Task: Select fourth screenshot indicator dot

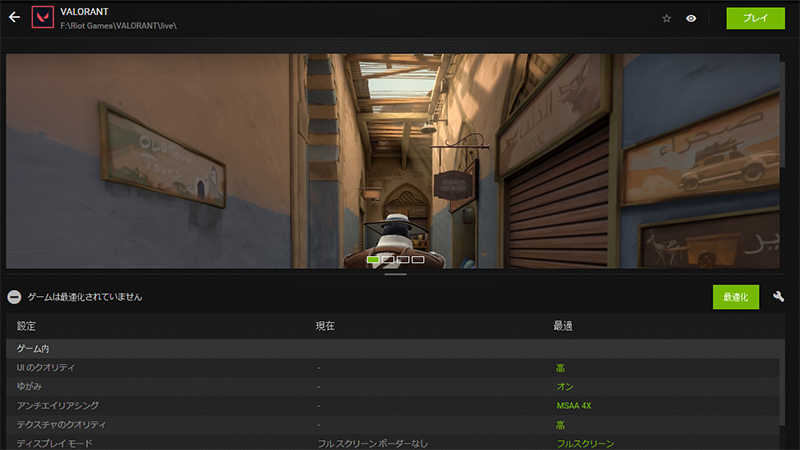Action: (x=418, y=259)
